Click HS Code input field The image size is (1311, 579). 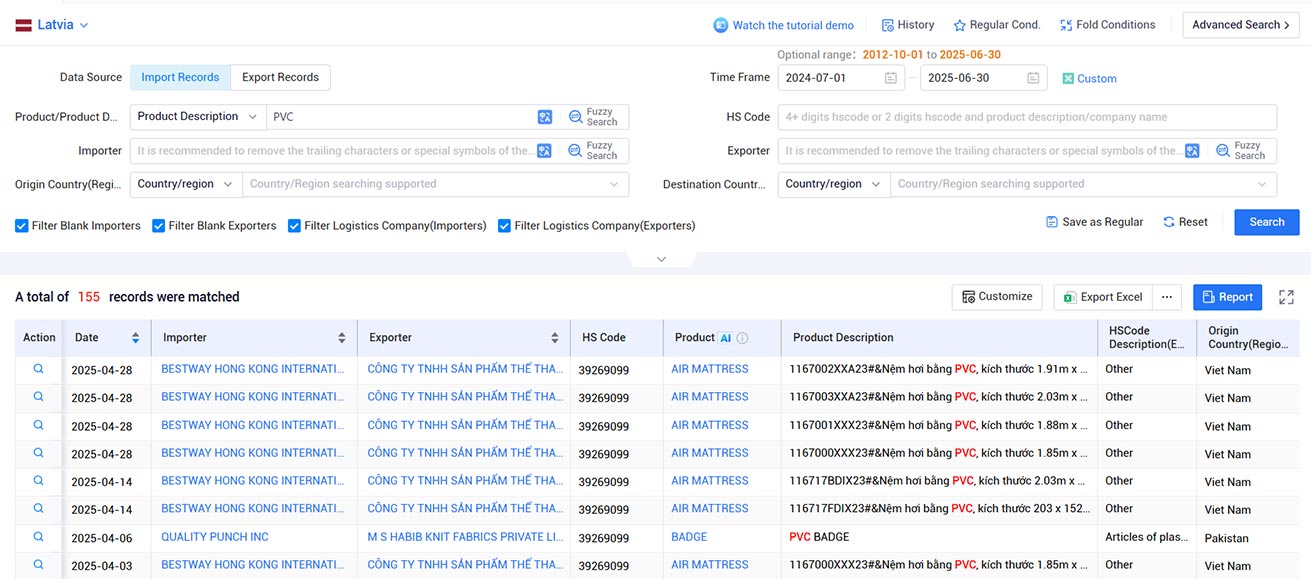[1027, 117]
